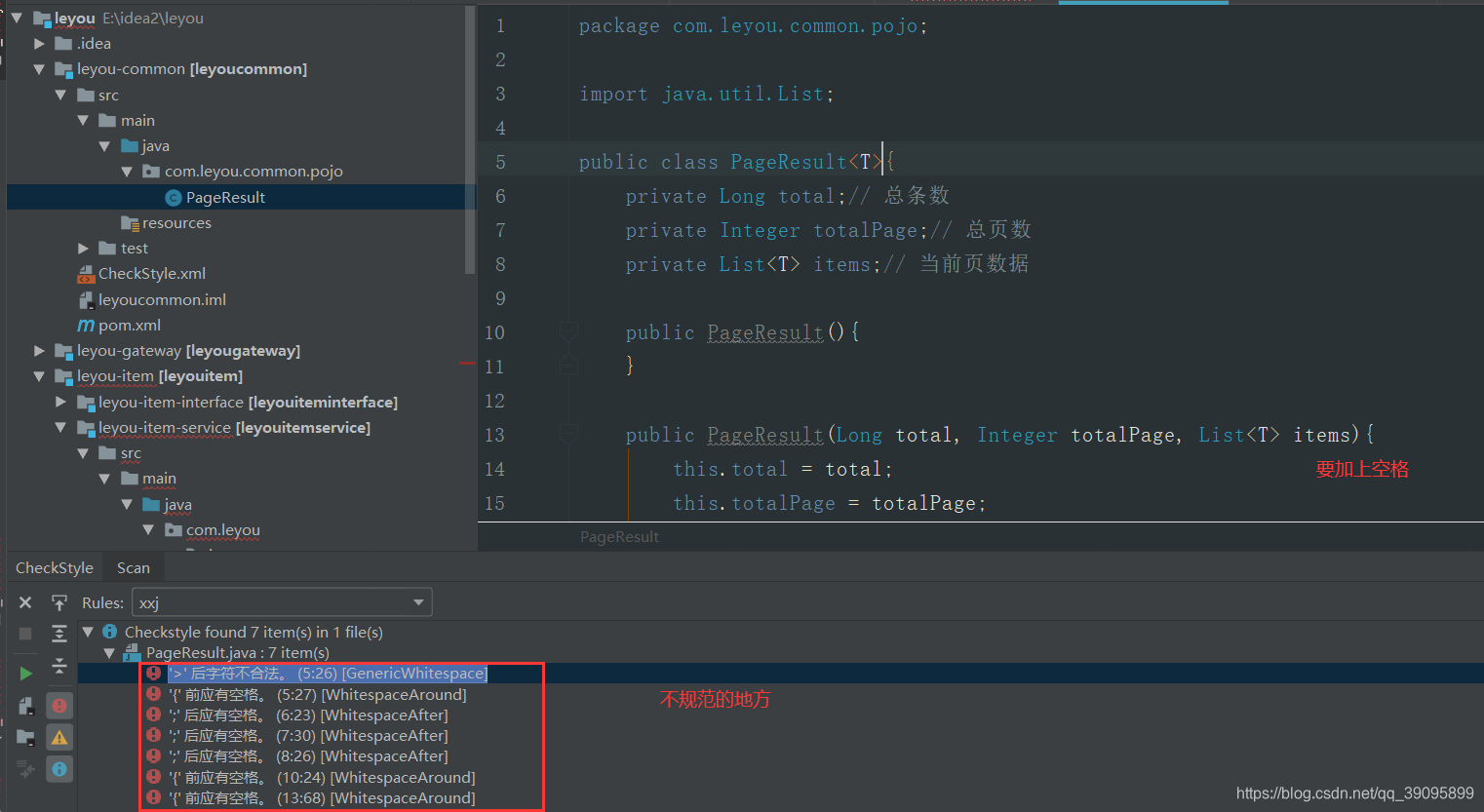Screen dimensions: 1484x812
Task: Click fold end marker at gutter line 11
Action: click(x=568, y=366)
